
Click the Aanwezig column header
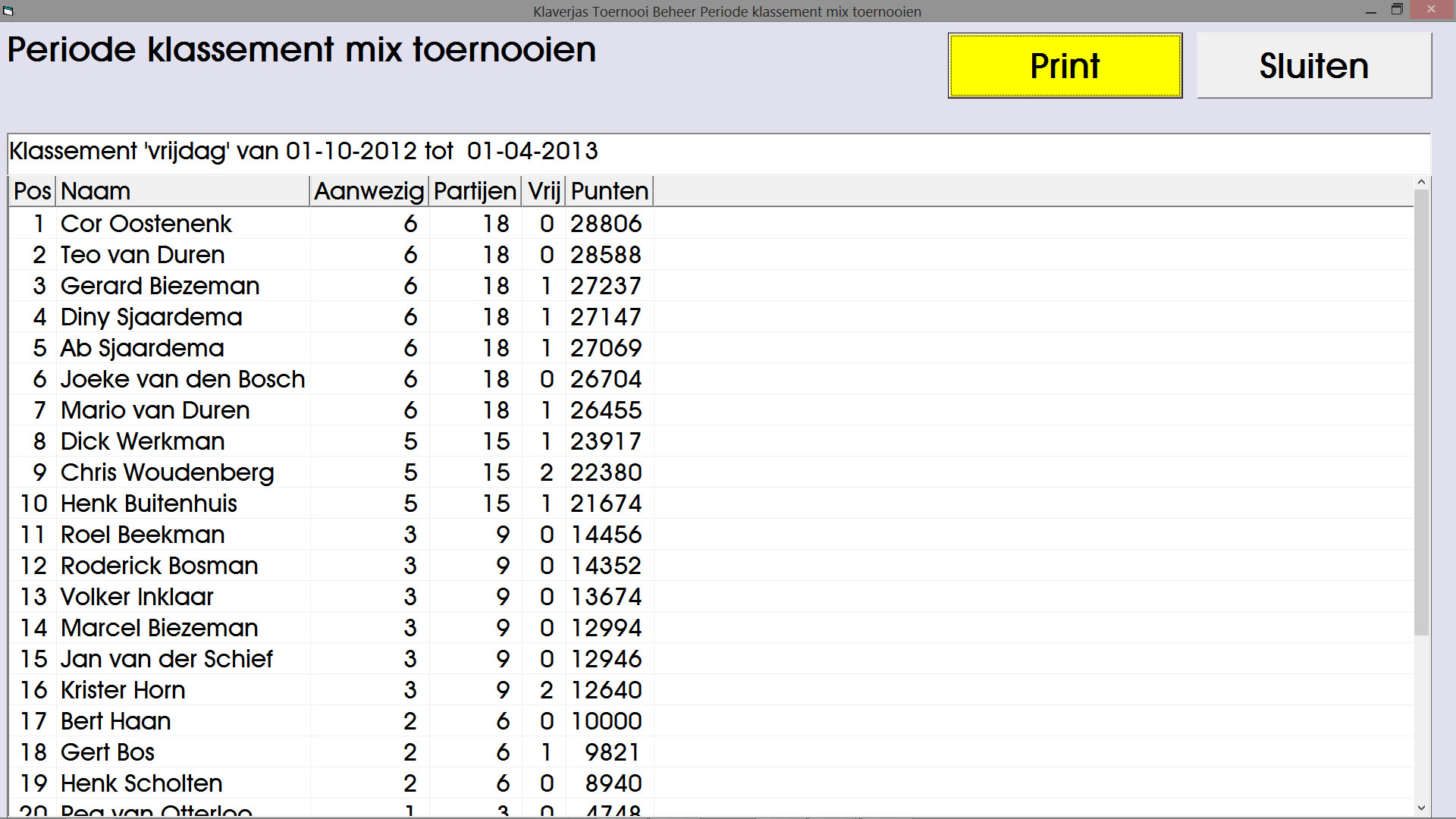coord(369,191)
